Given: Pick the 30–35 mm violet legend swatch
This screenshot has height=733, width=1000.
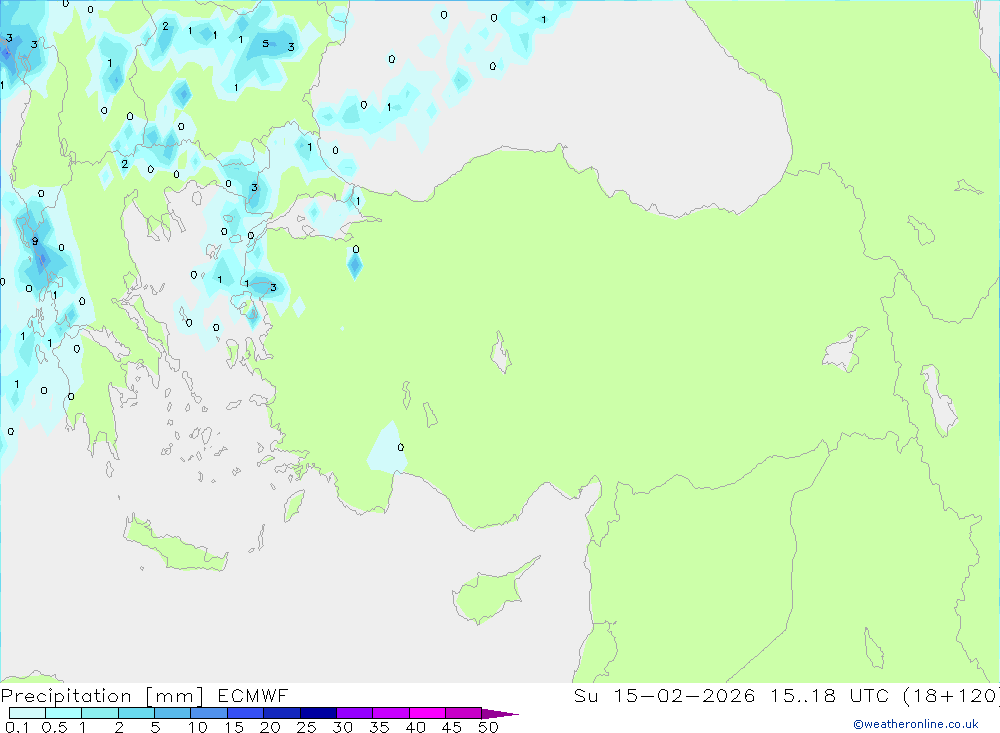Looking at the screenshot, I should tap(354, 713).
